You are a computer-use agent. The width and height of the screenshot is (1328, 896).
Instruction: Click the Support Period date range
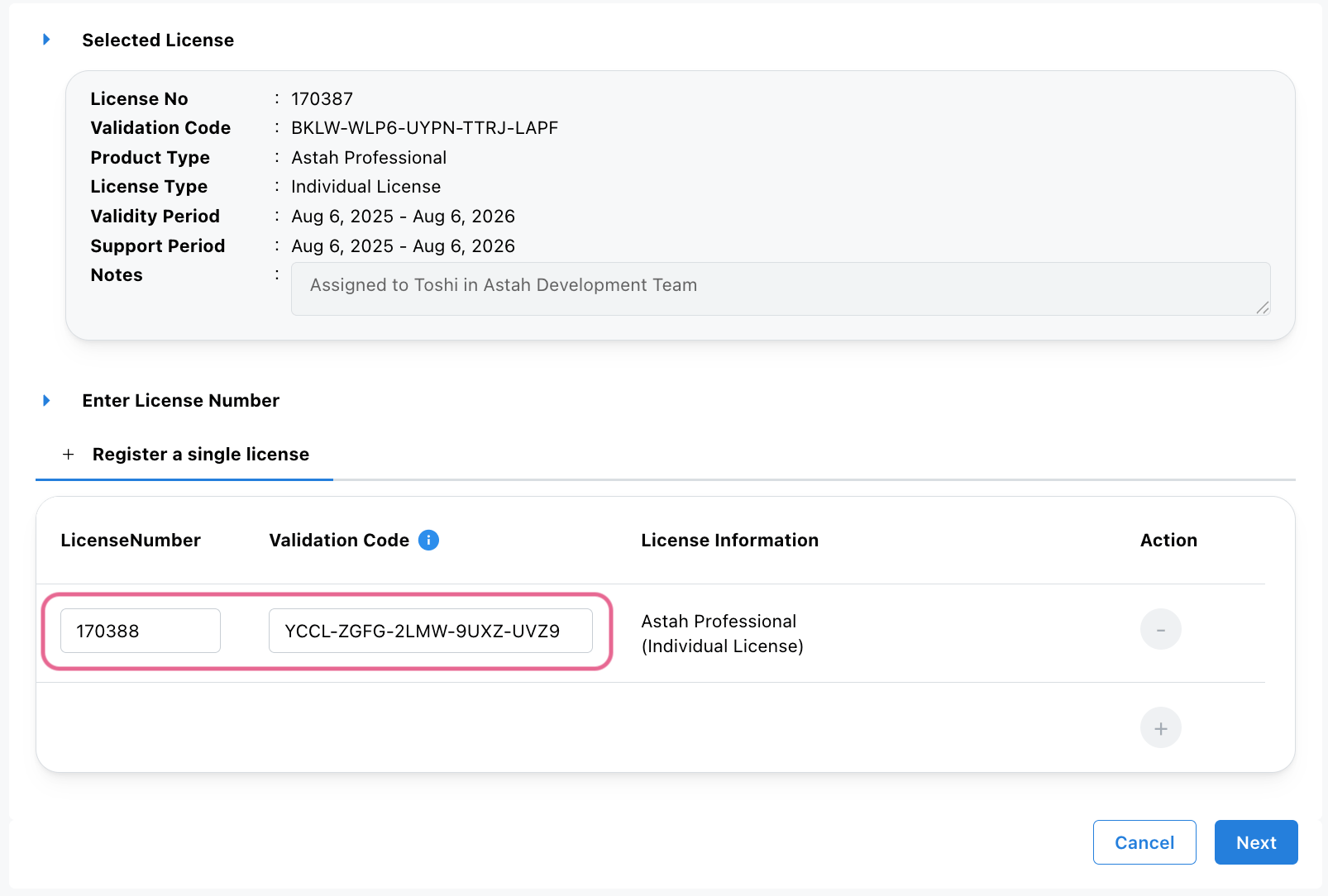pyautogui.click(x=404, y=246)
